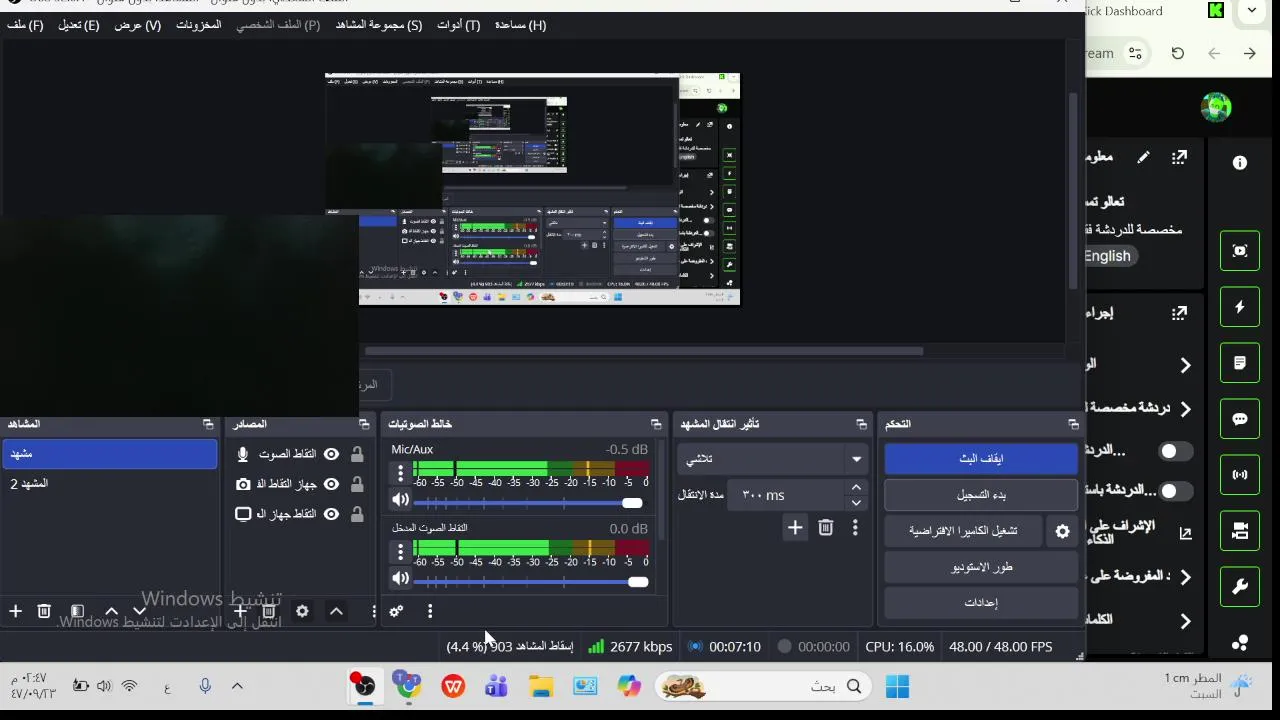Reload the Kick Dashboard browser page
Viewport: 1280px width, 720px height.
click(x=1178, y=54)
